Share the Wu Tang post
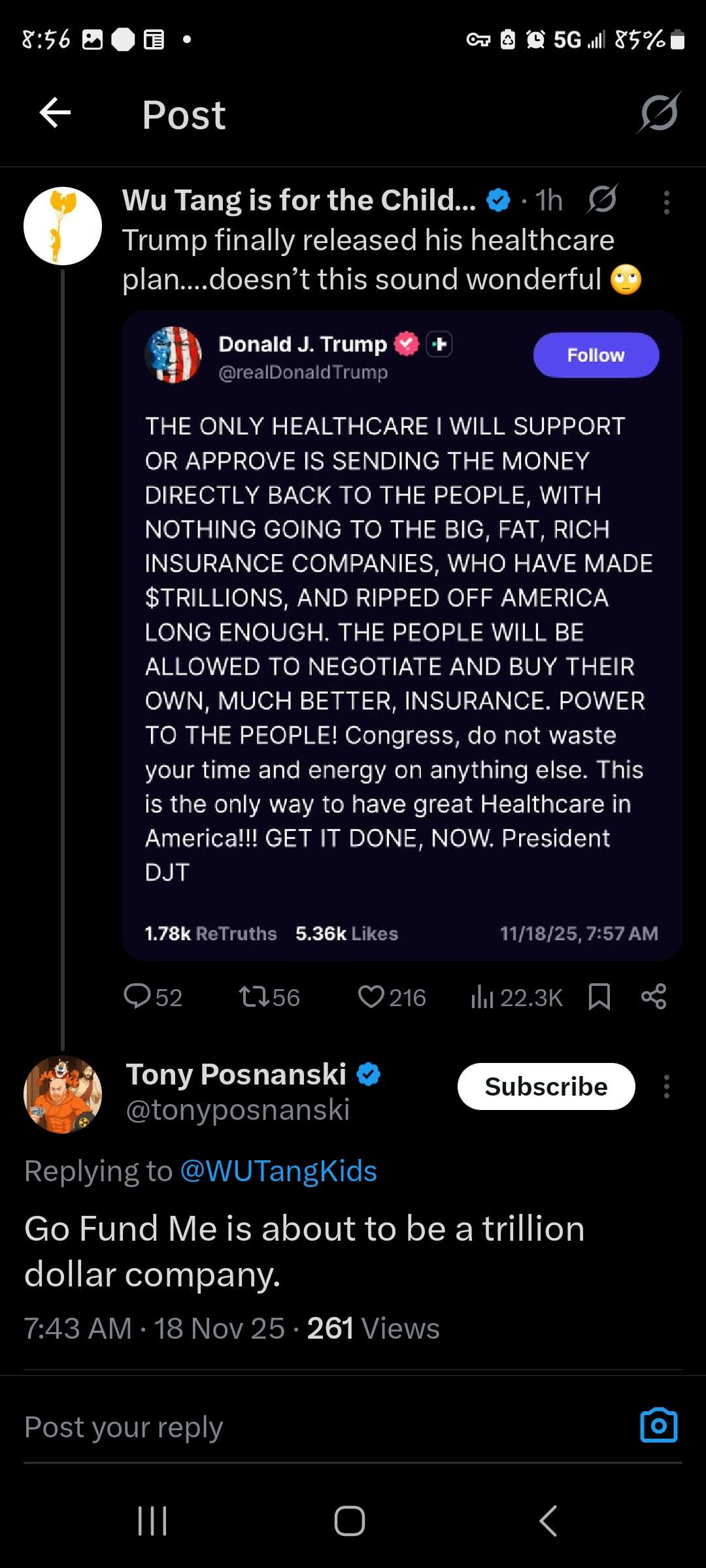Viewport: 706px width, 1568px height. (654, 997)
